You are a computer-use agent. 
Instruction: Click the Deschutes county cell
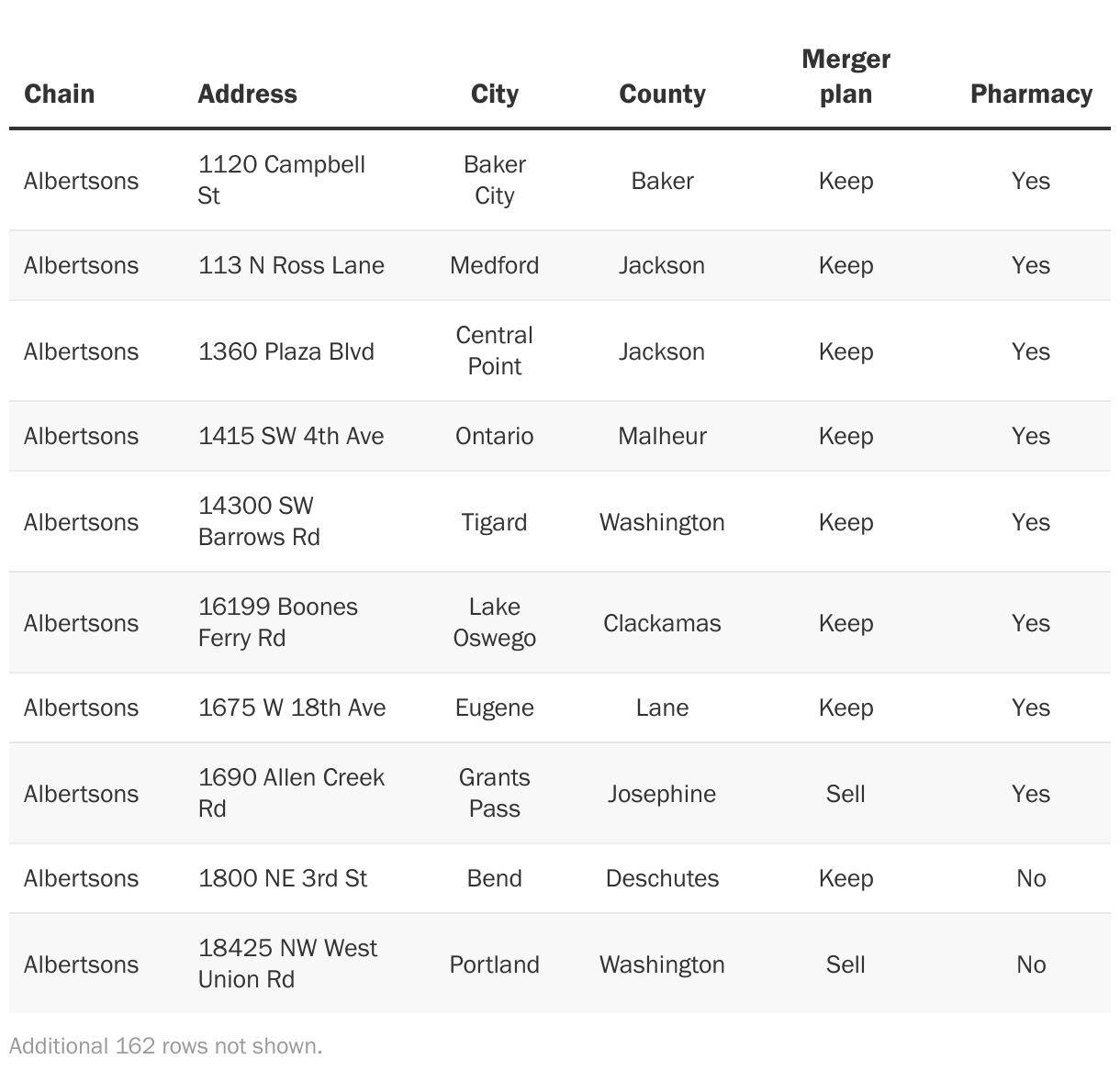[x=662, y=878]
